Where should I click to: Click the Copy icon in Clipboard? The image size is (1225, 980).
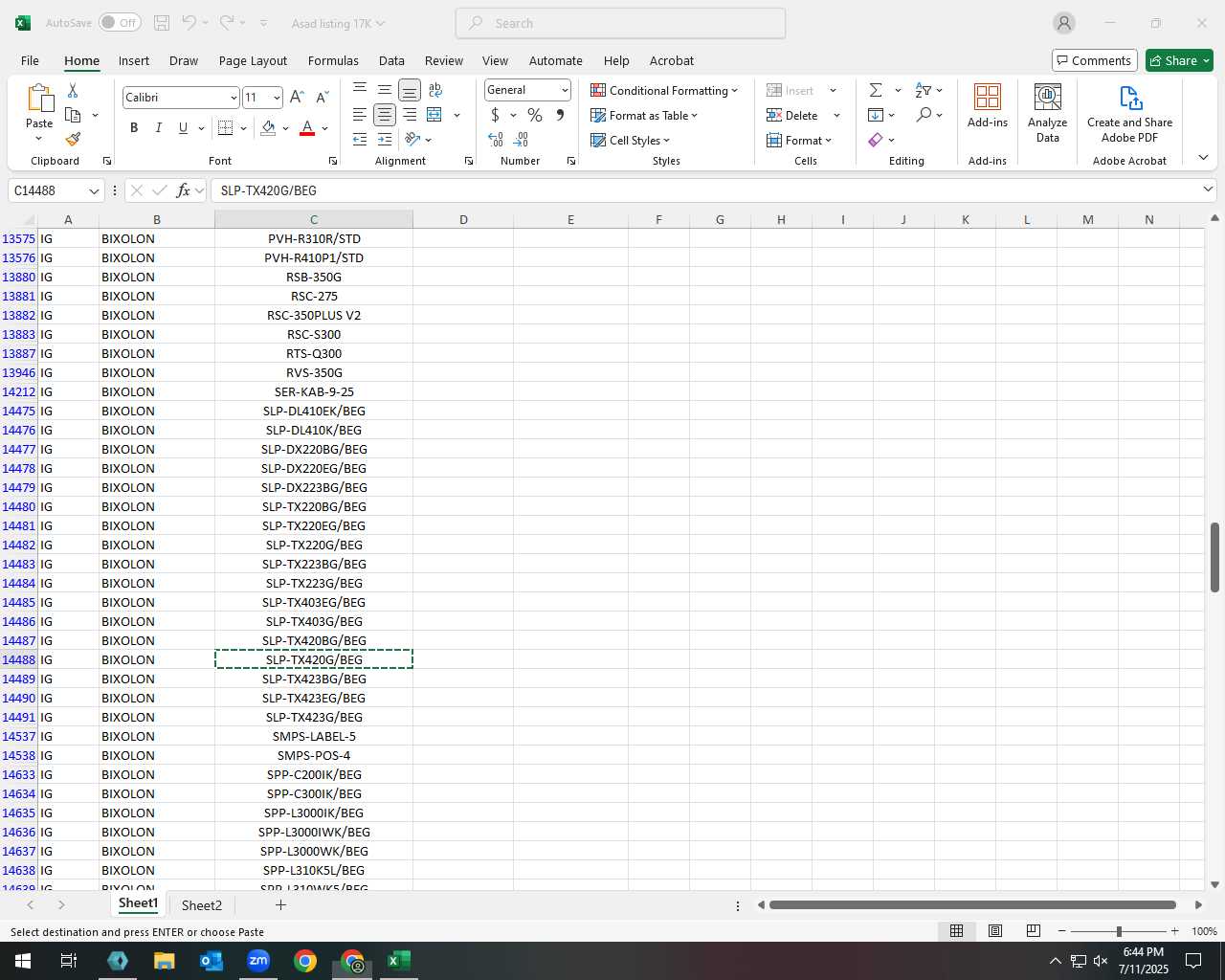[73, 115]
